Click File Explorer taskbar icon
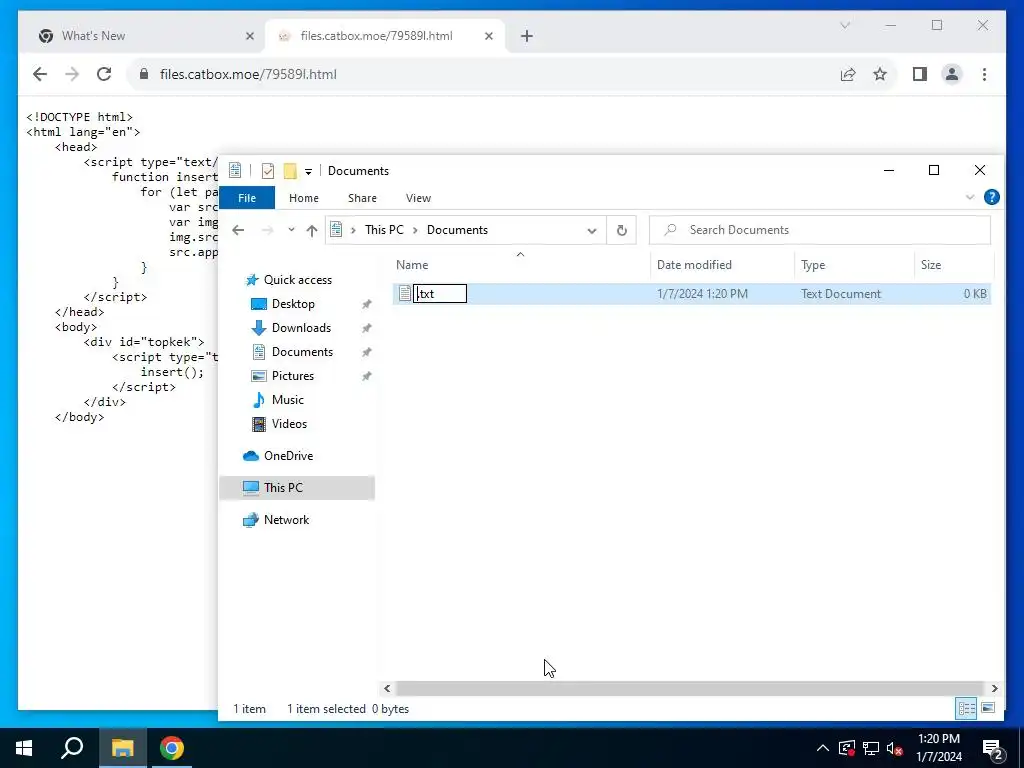This screenshot has height=768, width=1024. coord(122,748)
